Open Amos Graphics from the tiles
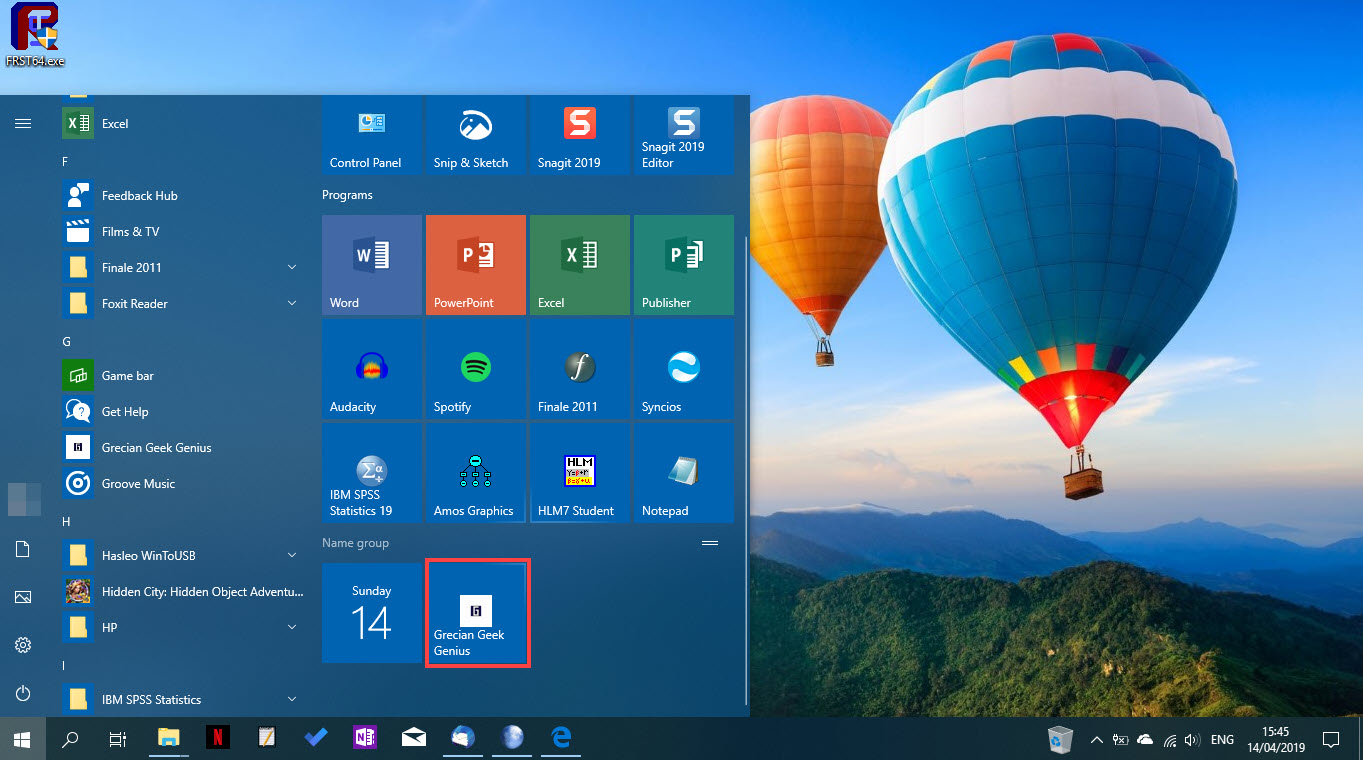Screen dimensions: 1363x760 tap(475, 473)
